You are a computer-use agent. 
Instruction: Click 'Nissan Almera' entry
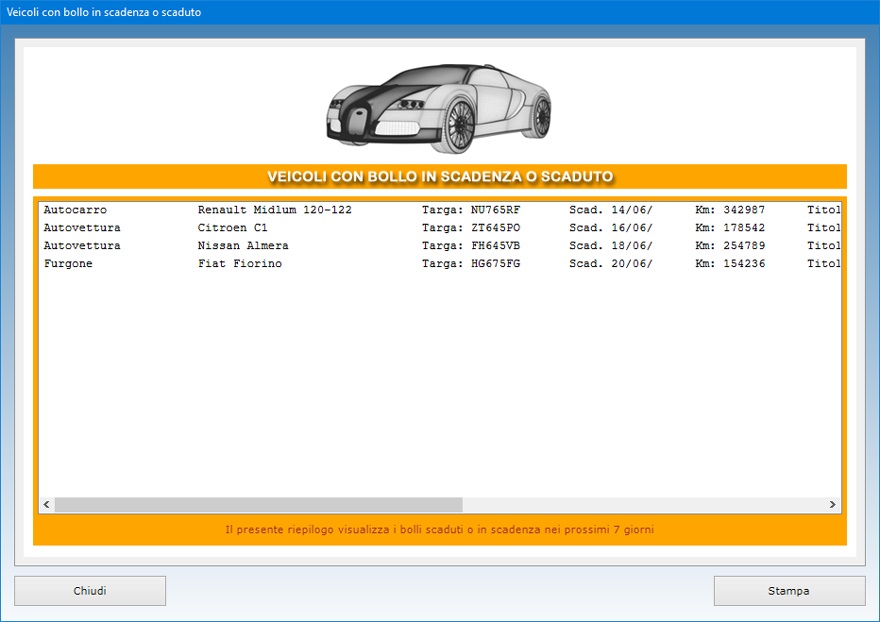click(243, 245)
